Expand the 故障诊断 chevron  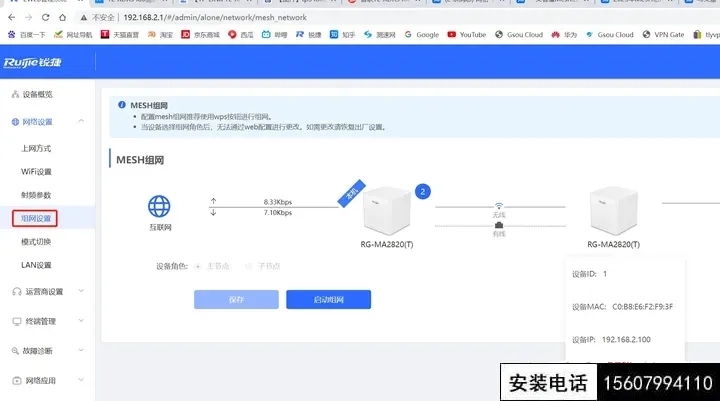tap(81, 350)
